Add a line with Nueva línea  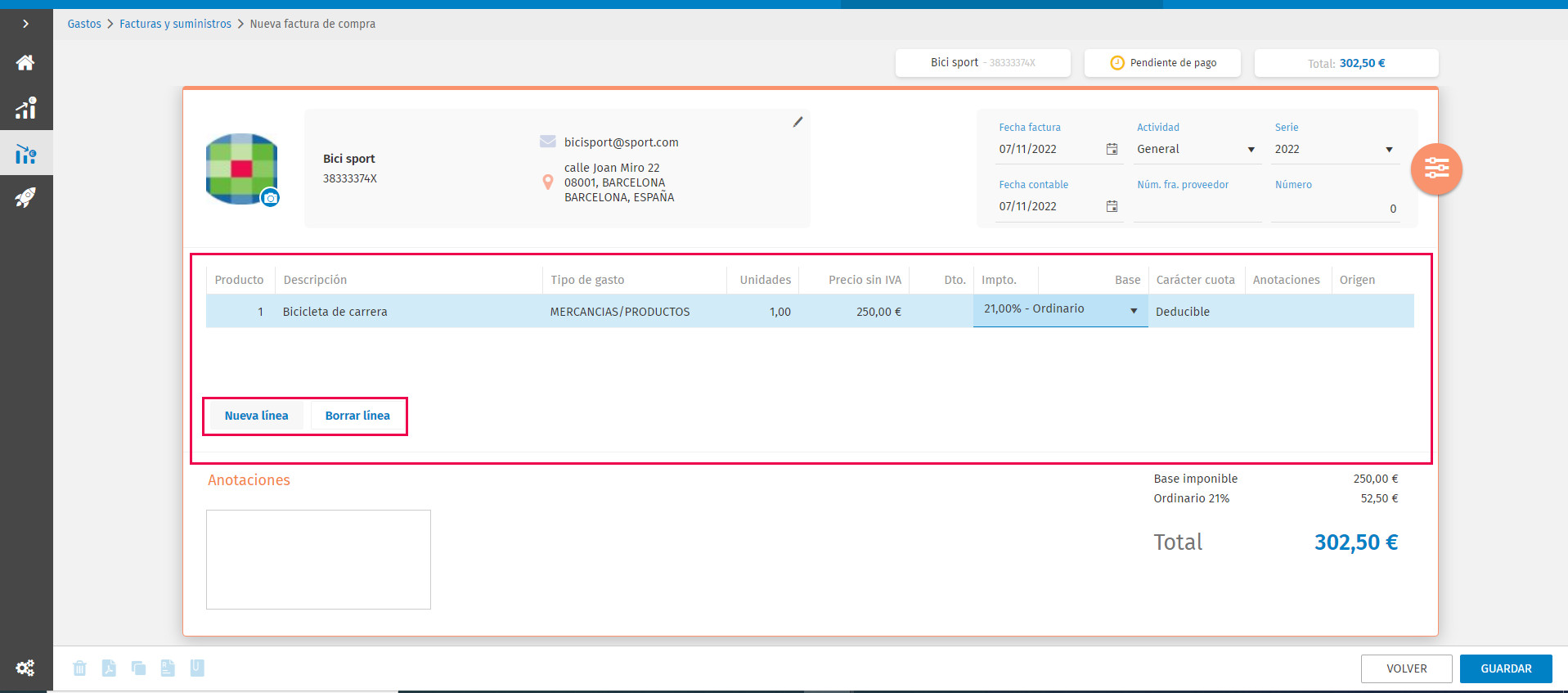point(257,416)
